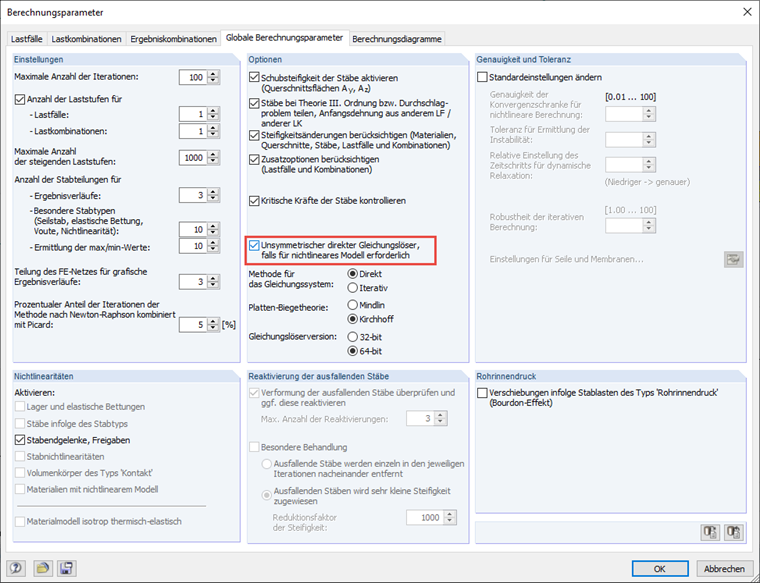Close the Berechnungsparameter dialog with X
The width and height of the screenshot is (760, 583).
pos(747,12)
